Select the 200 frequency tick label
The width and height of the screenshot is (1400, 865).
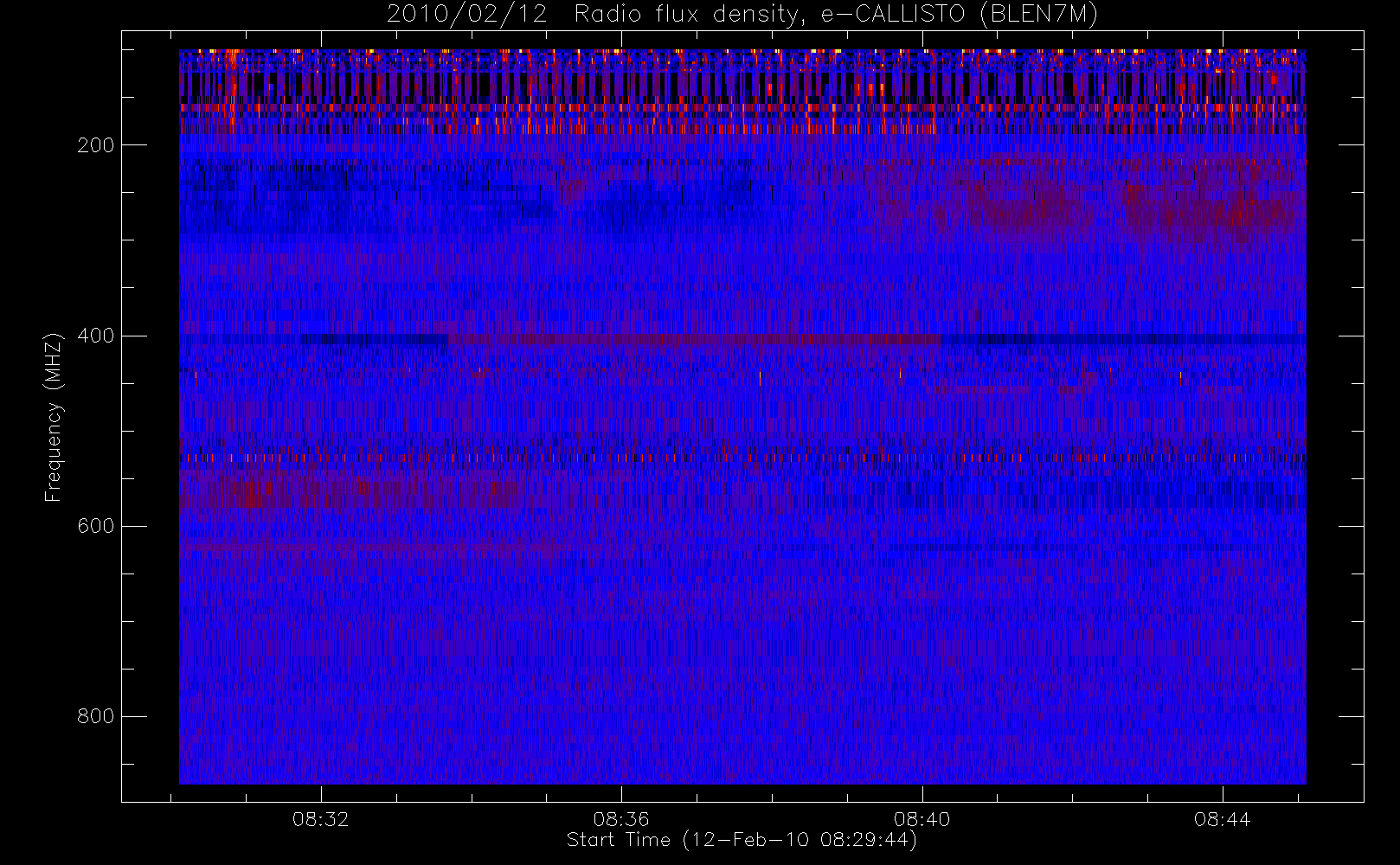(95, 145)
